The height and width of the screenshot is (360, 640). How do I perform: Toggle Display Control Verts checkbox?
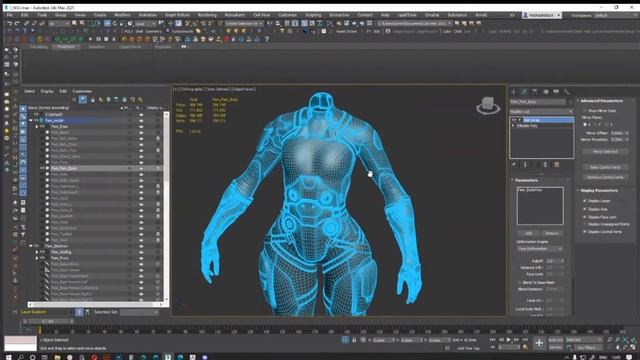[585, 231]
